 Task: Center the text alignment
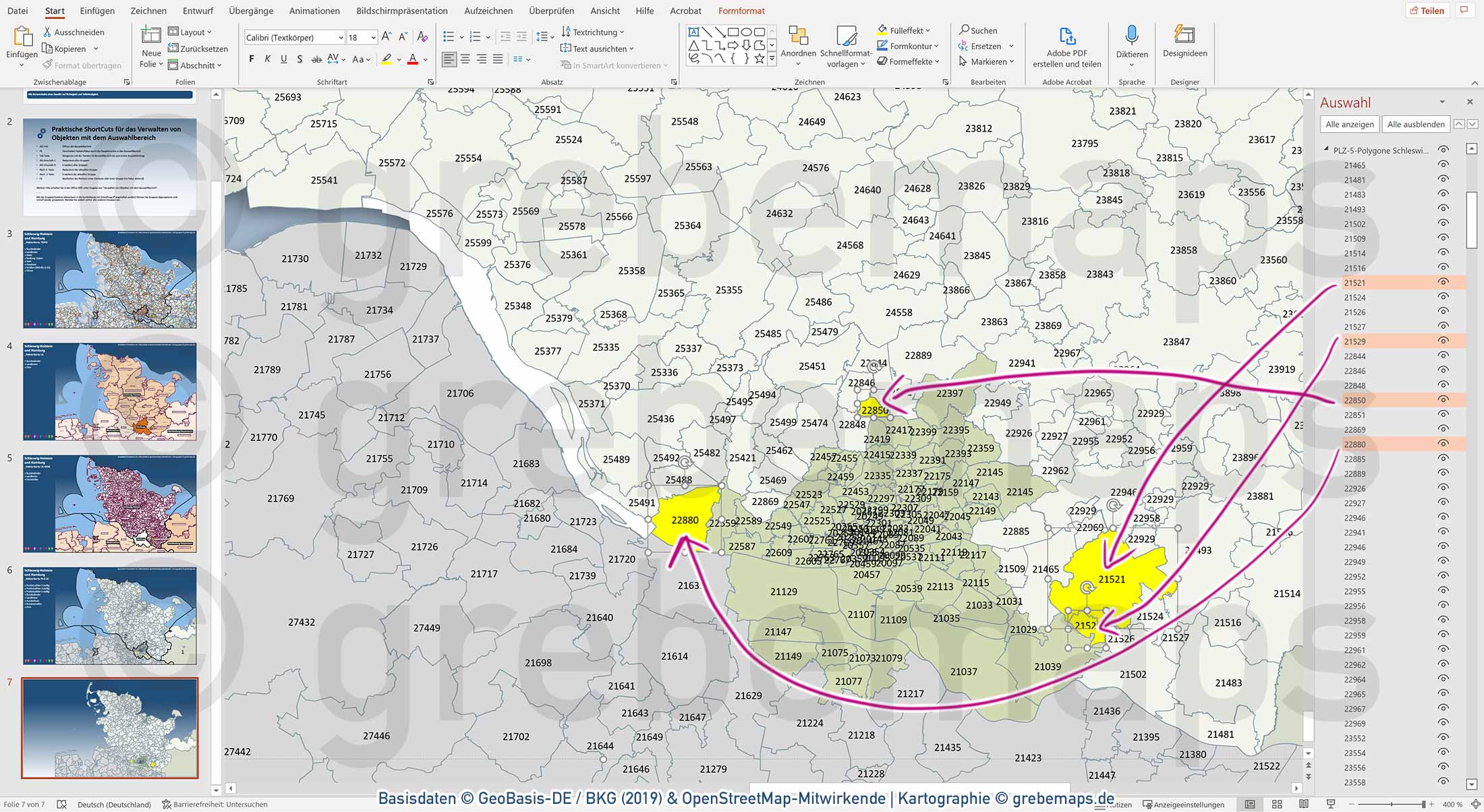465,59
